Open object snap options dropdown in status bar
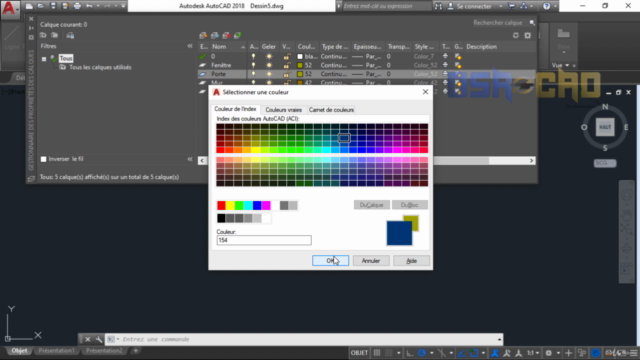 pos(483,353)
